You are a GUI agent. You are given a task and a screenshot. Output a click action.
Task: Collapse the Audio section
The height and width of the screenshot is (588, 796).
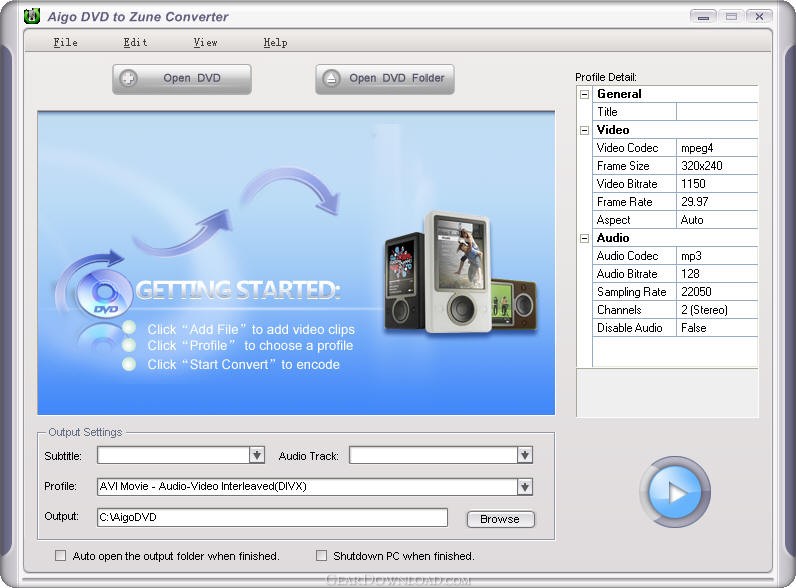584,238
